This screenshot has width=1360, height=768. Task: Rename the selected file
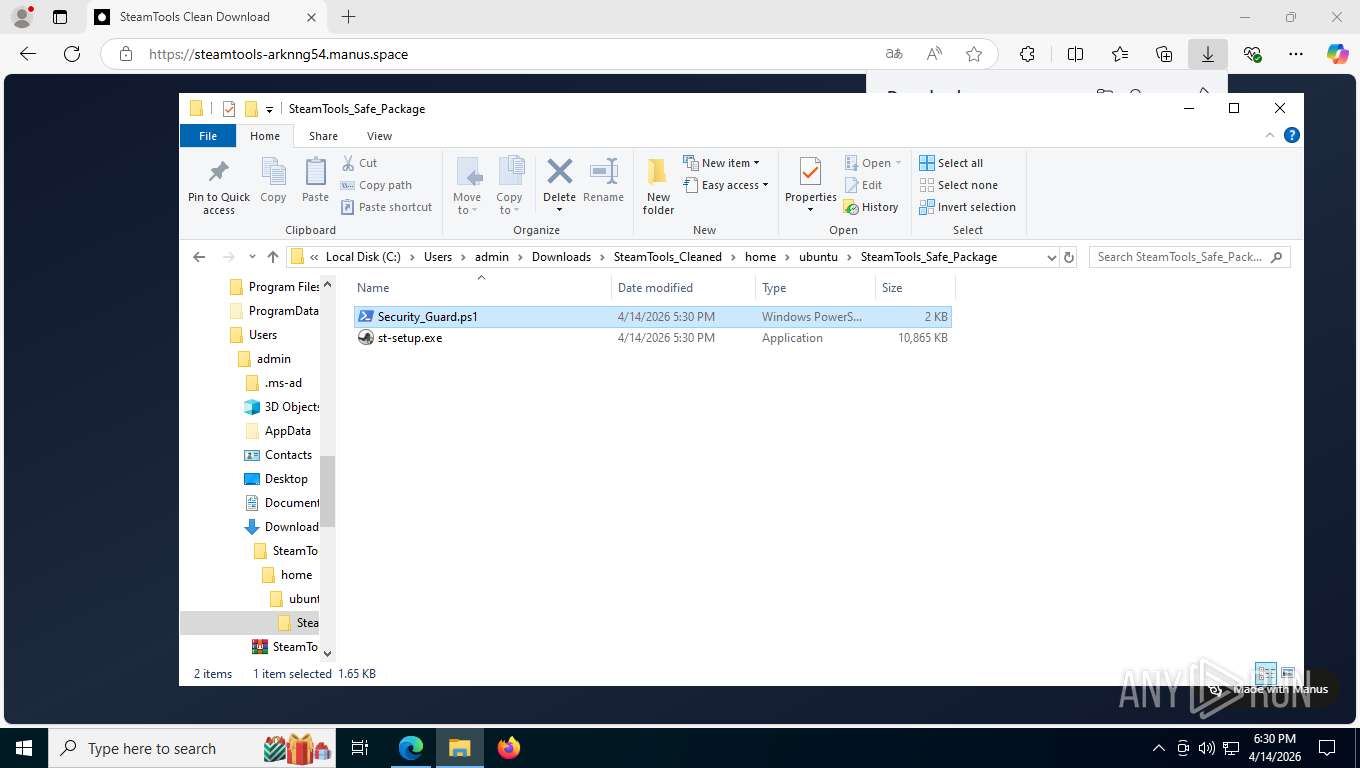point(603,181)
